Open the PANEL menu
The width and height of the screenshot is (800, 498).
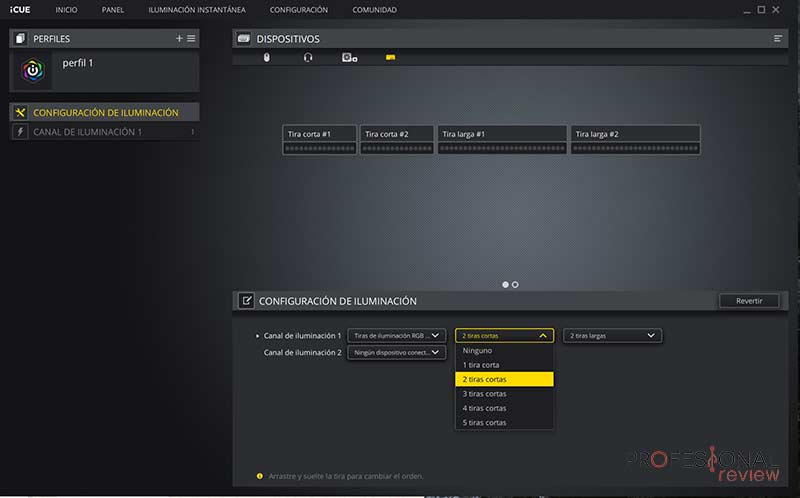113,10
